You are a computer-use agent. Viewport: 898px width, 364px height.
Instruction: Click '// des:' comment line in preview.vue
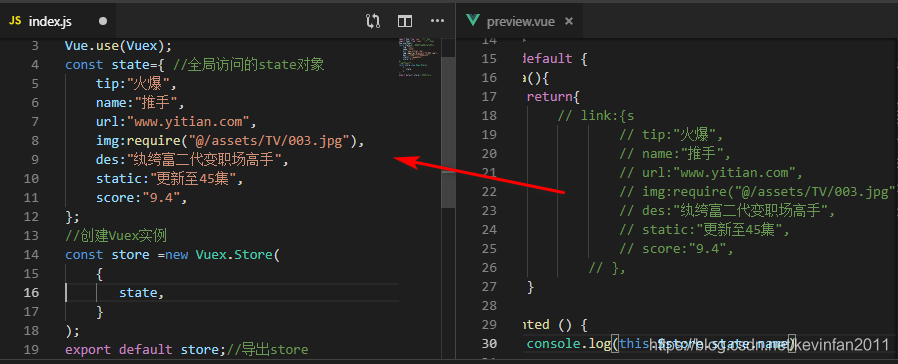(727, 211)
